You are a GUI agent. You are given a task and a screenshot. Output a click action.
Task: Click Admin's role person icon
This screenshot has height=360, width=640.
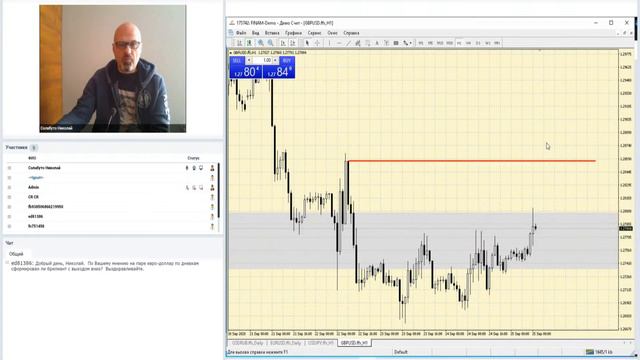pos(212,187)
